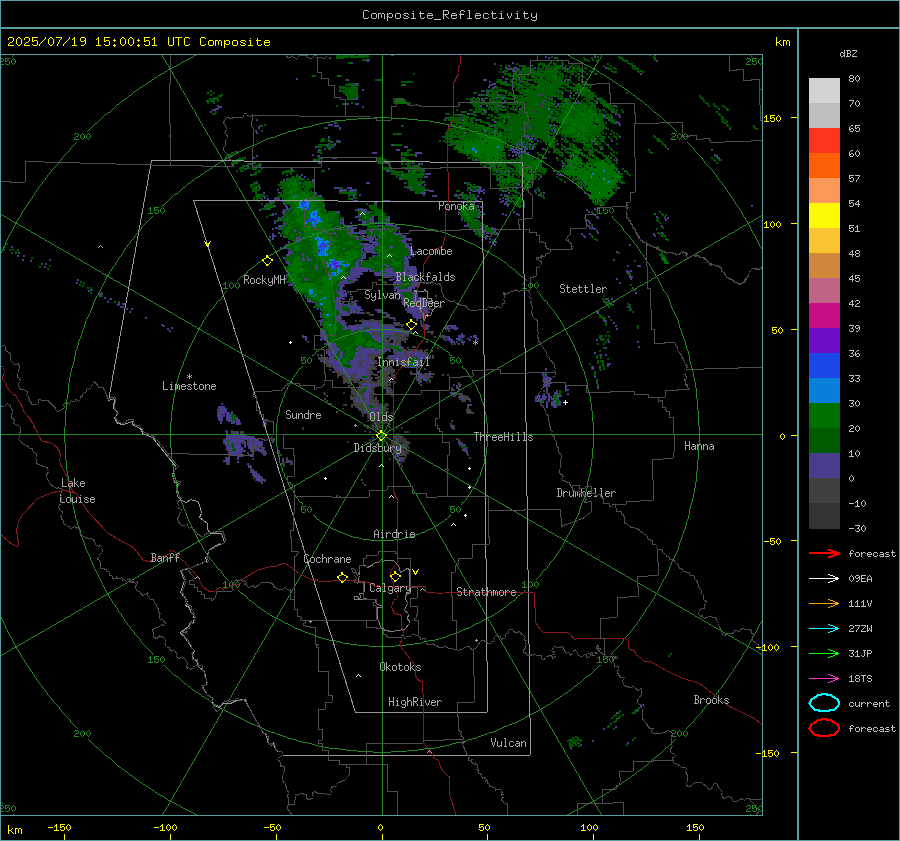Click the orange 60 dBZ swatch
Image resolution: width=900 pixels, height=841 pixels.
pos(824,165)
